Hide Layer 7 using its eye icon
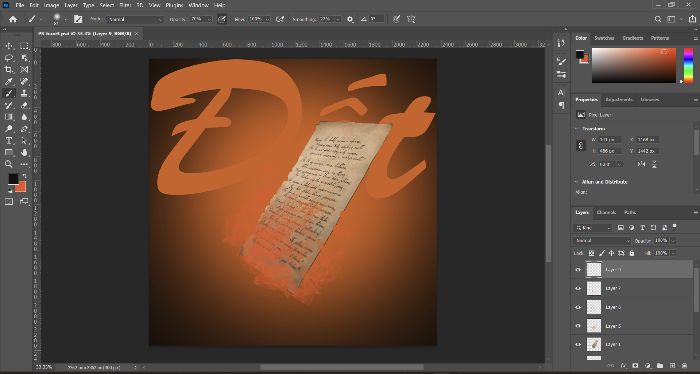This screenshot has height=374, width=700. [578, 288]
